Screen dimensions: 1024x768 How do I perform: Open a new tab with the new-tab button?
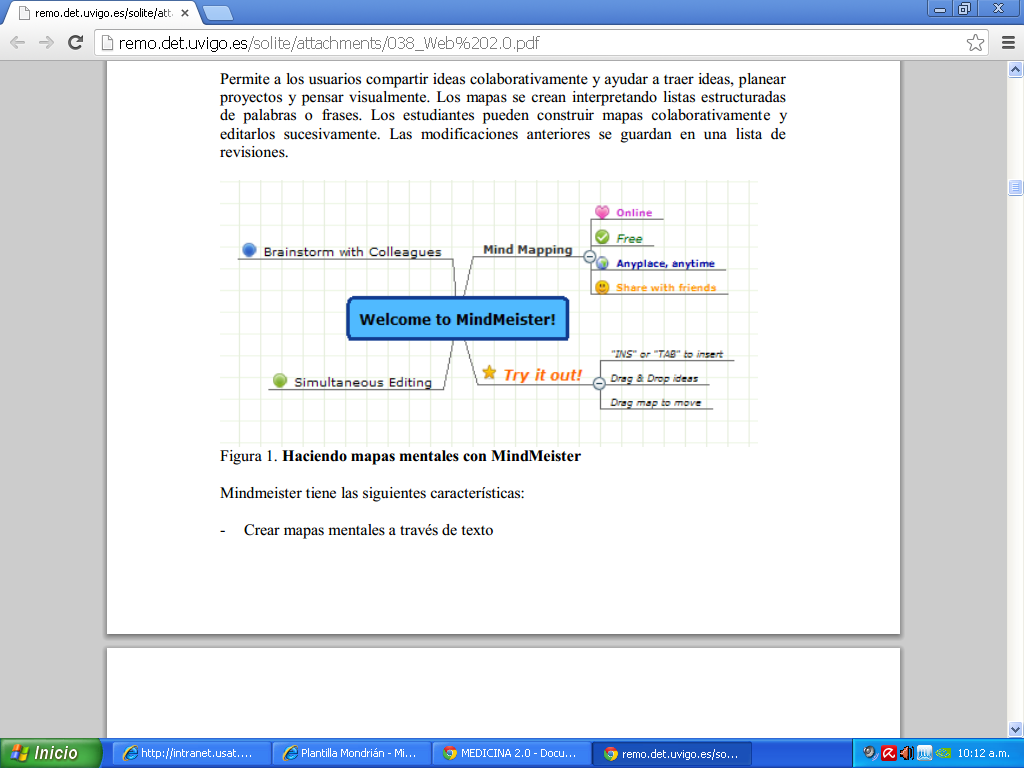(x=217, y=12)
